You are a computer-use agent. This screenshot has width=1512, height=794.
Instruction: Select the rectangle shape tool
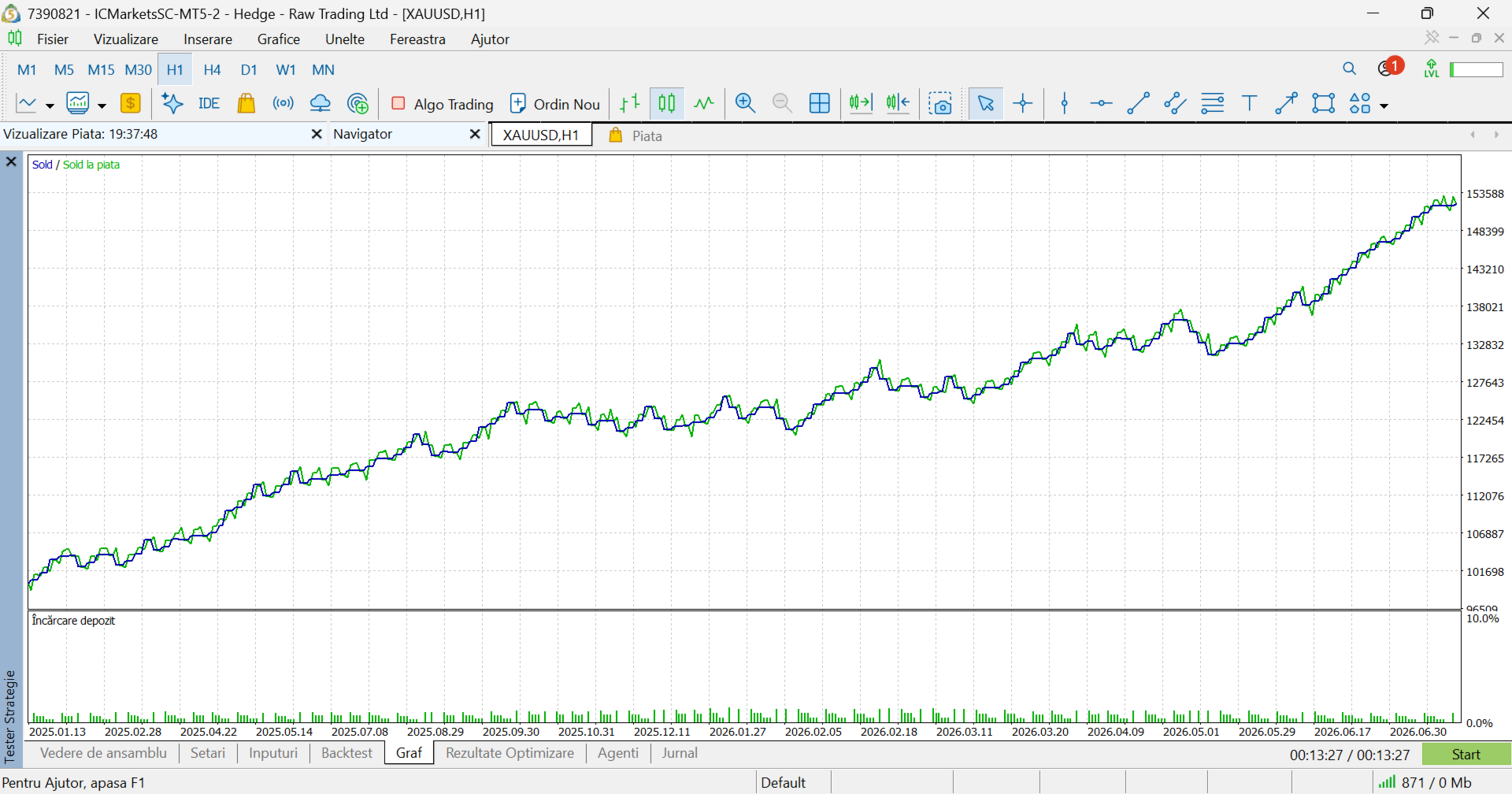click(1324, 103)
